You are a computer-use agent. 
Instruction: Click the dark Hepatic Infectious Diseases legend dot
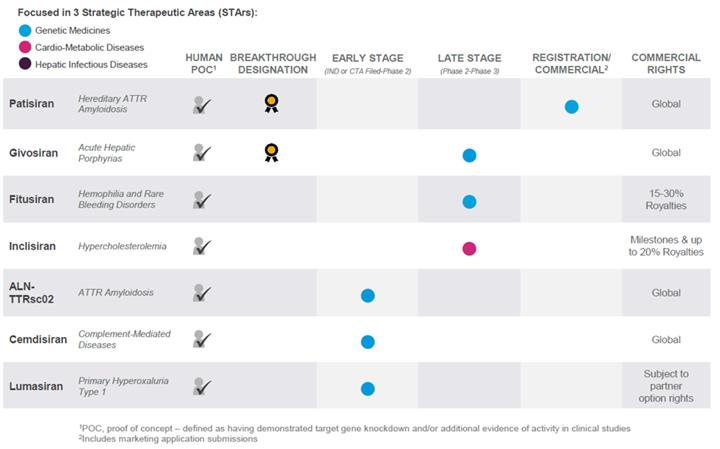(x=25, y=64)
